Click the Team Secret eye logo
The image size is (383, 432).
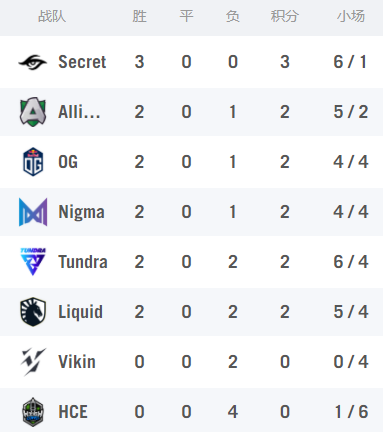(33, 62)
